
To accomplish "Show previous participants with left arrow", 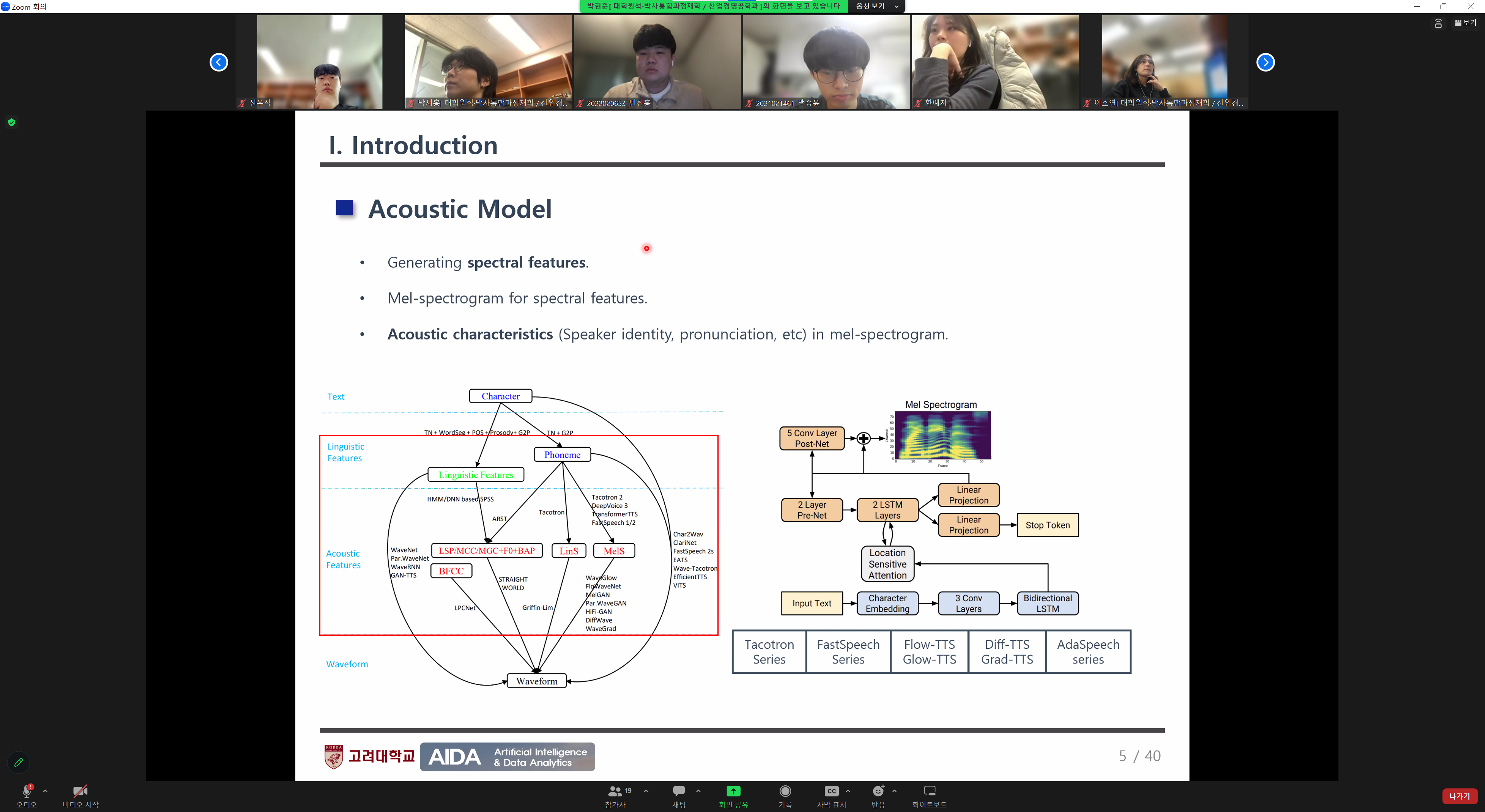I will (218, 62).
